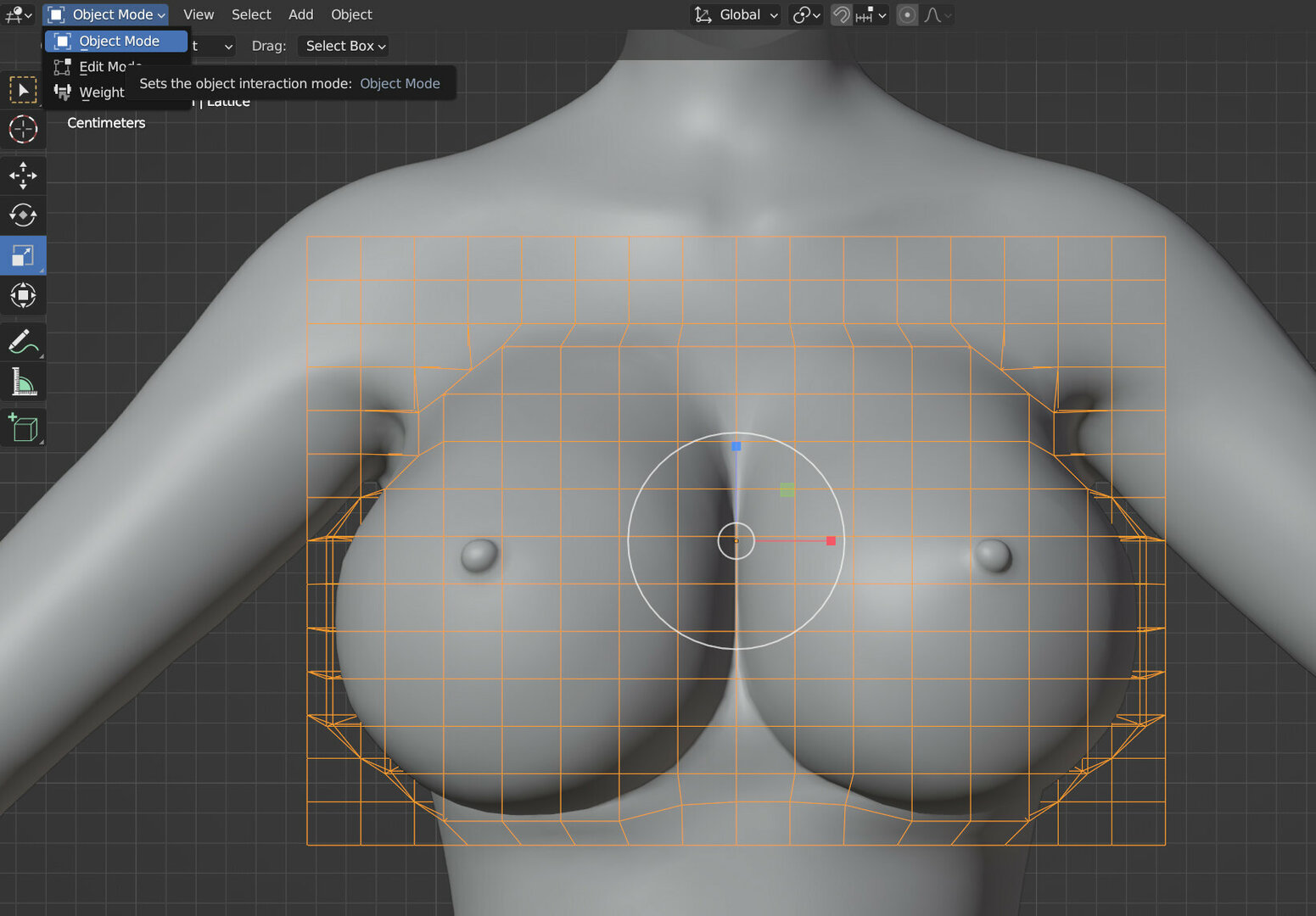Open the proportional falloff curve dropdown

[x=938, y=14]
